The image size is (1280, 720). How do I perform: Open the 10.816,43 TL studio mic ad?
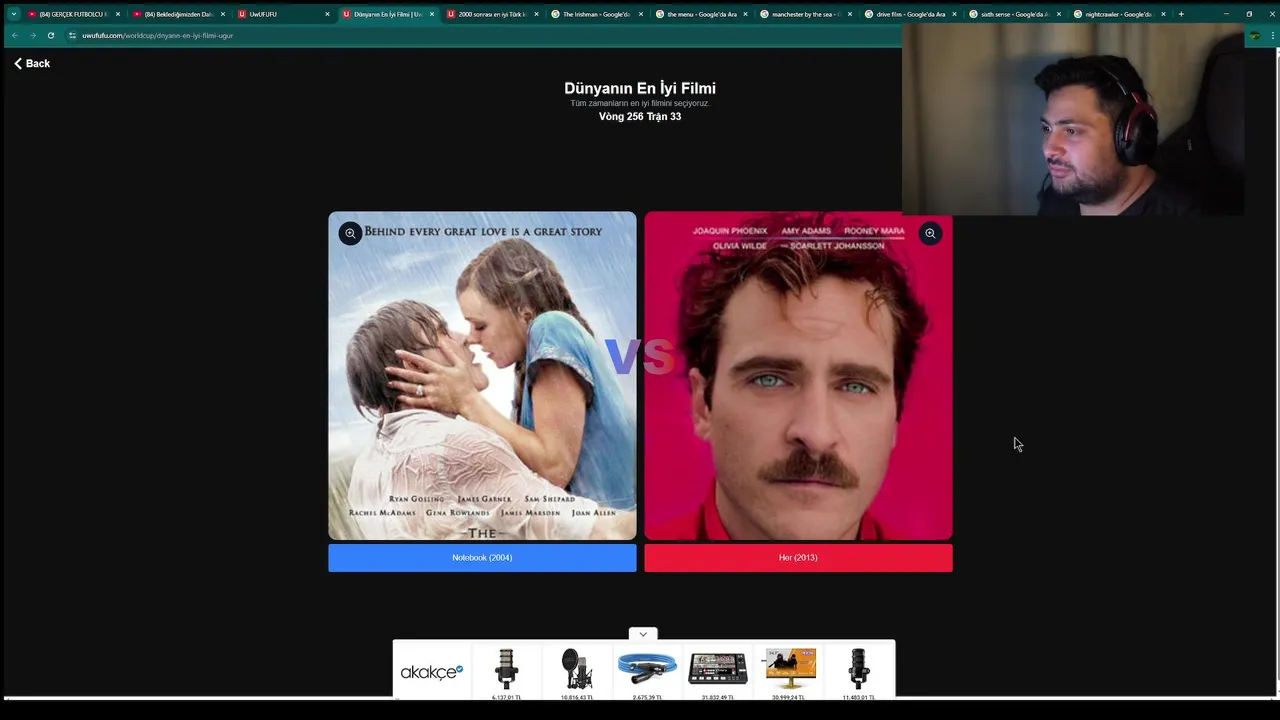pyautogui.click(x=577, y=672)
